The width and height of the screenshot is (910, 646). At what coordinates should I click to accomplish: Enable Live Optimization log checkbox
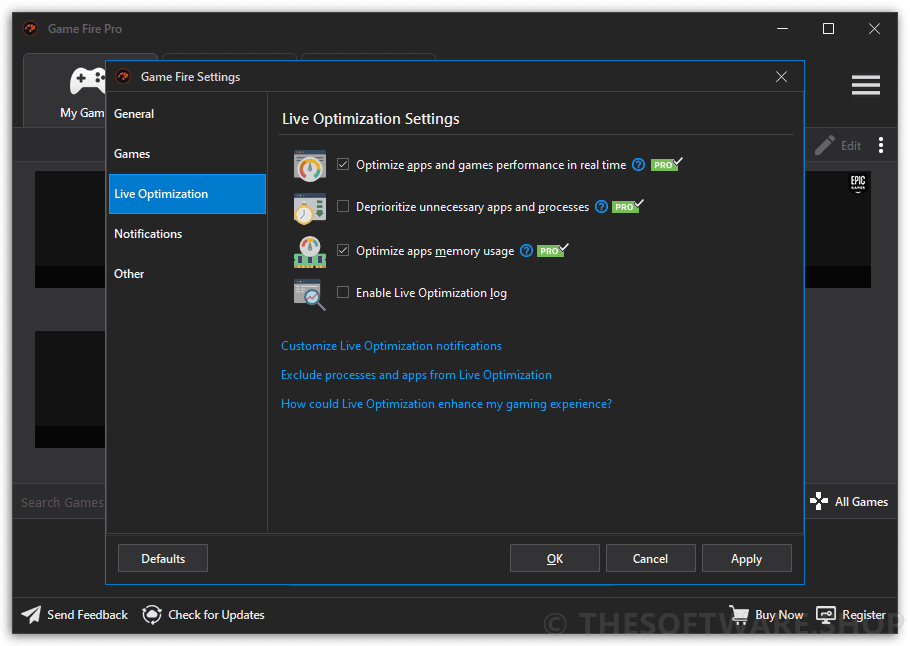pos(343,292)
